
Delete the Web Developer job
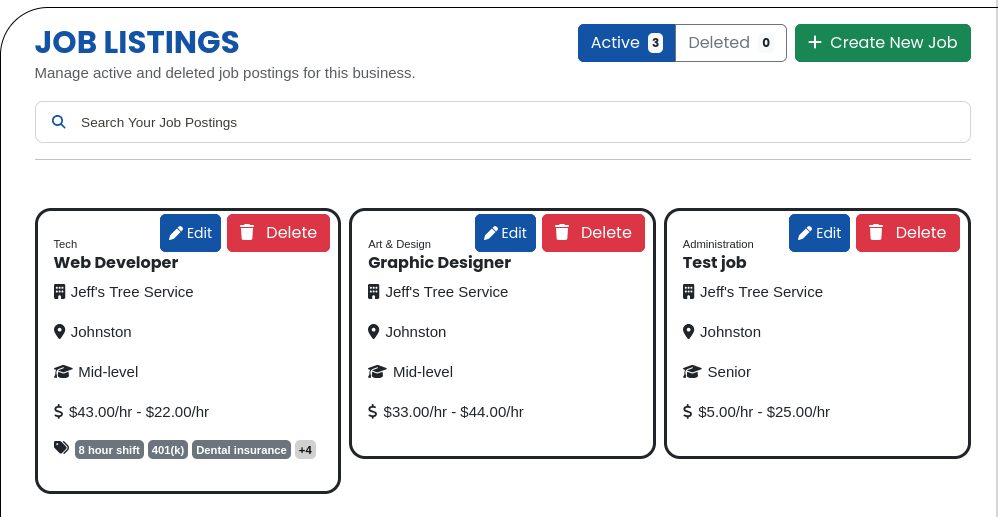tap(278, 233)
